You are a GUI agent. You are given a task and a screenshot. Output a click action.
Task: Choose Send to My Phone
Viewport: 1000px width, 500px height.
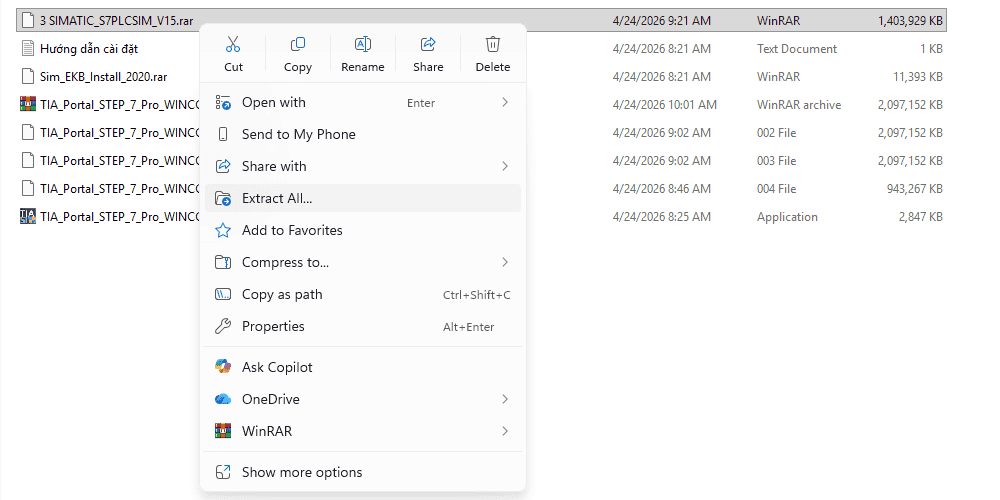[298, 134]
